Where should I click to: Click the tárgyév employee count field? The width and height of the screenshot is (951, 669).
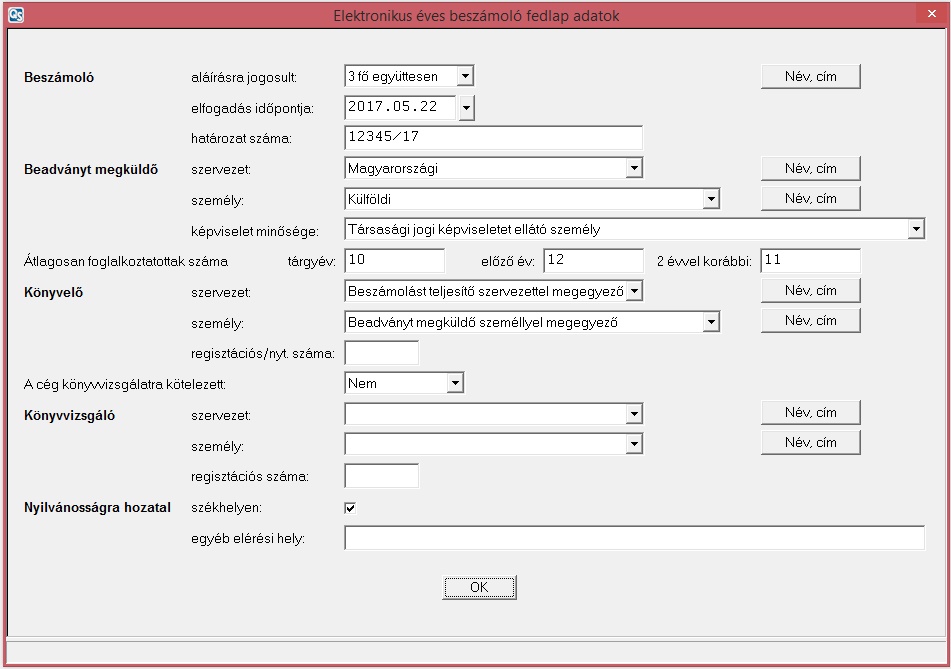pyautogui.click(x=394, y=260)
